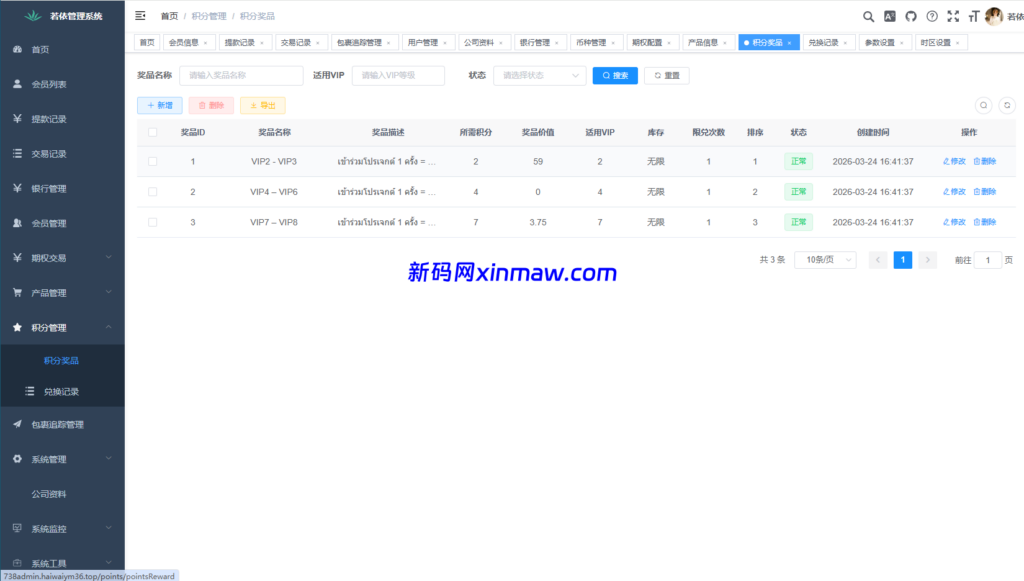Click the blue 搜索 search button

(615, 76)
